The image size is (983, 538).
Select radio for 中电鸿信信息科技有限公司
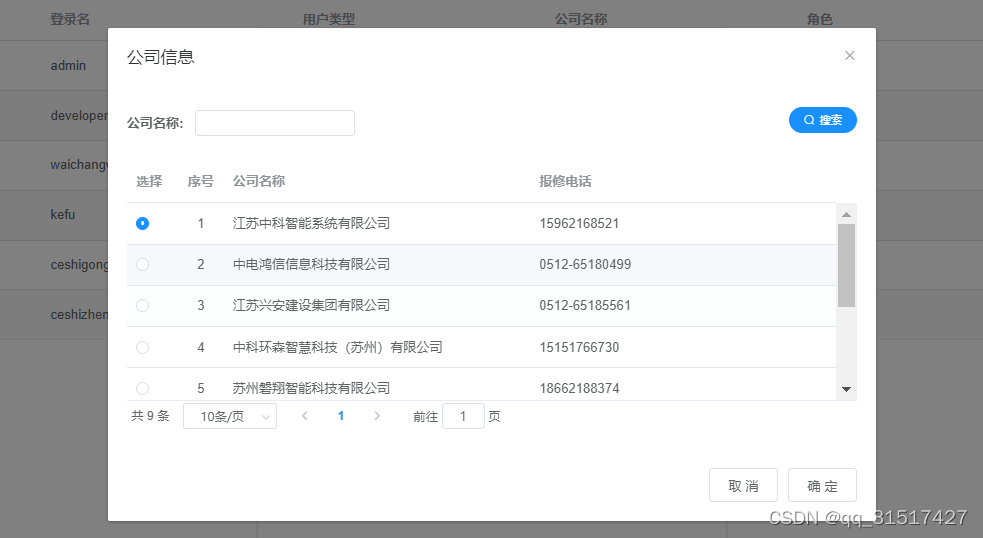pos(142,265)
